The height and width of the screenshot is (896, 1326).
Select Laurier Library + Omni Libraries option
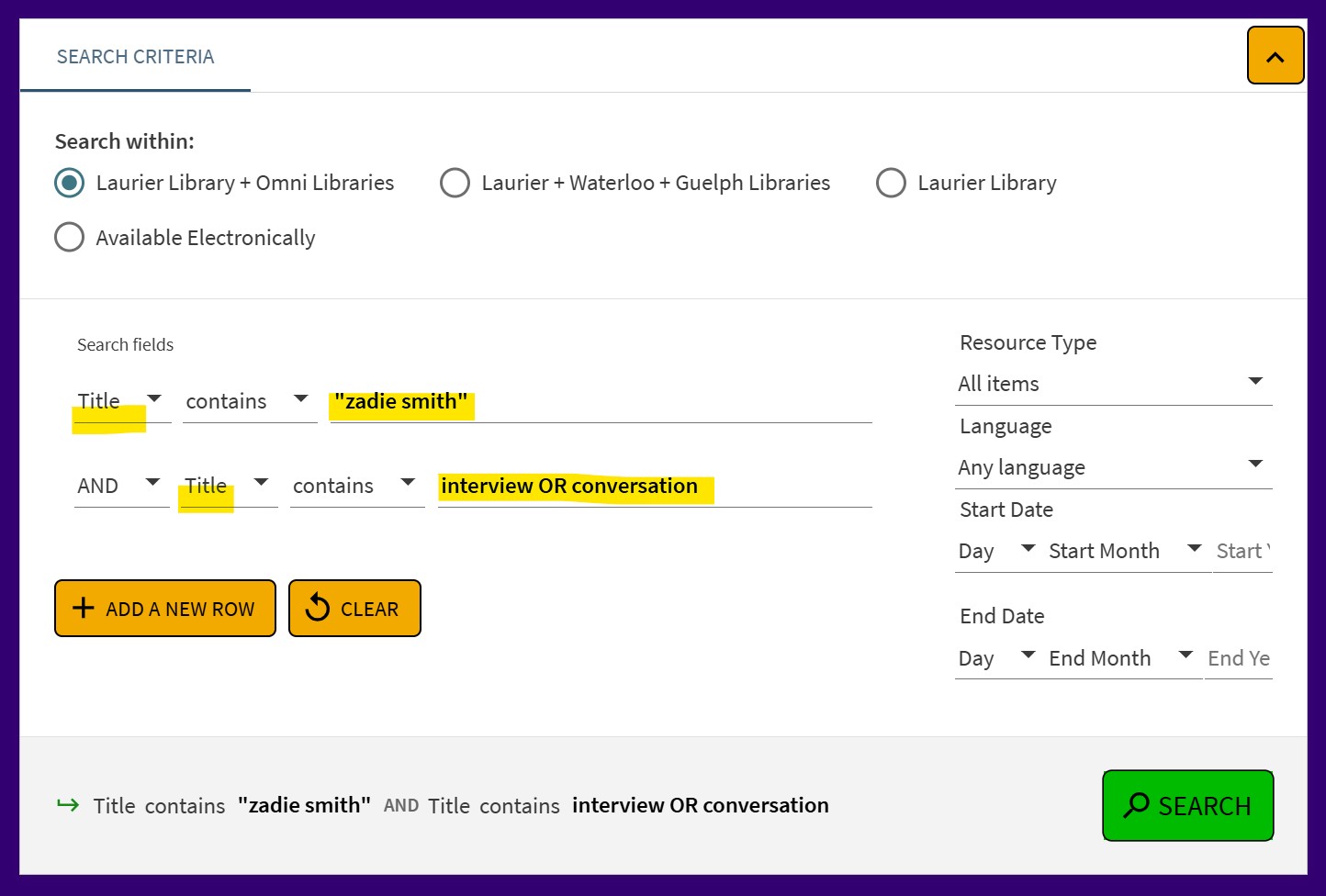tap(70, 183)
